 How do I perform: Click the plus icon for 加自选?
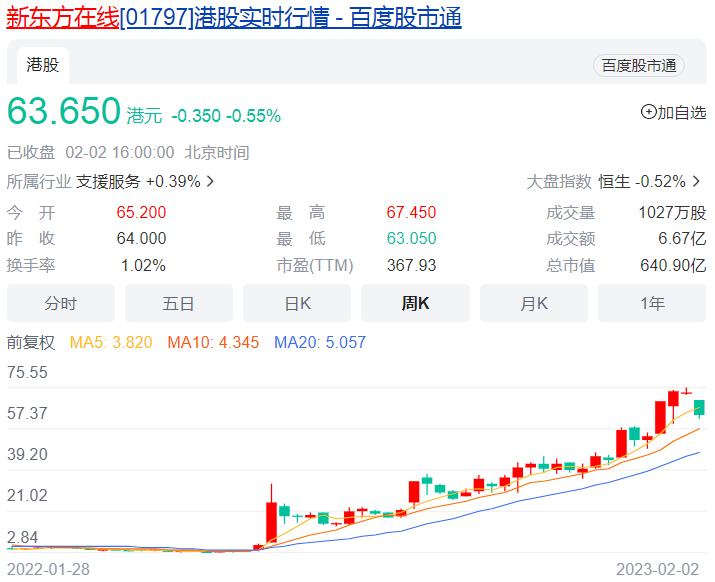(648, 112)
